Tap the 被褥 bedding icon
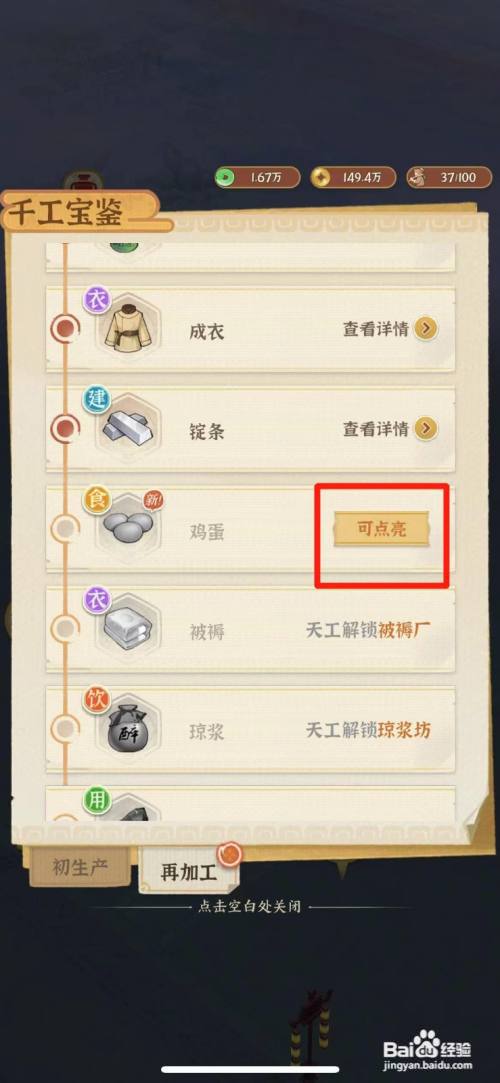This screenshot has width=500, height=1083. (x=128, y=627)
